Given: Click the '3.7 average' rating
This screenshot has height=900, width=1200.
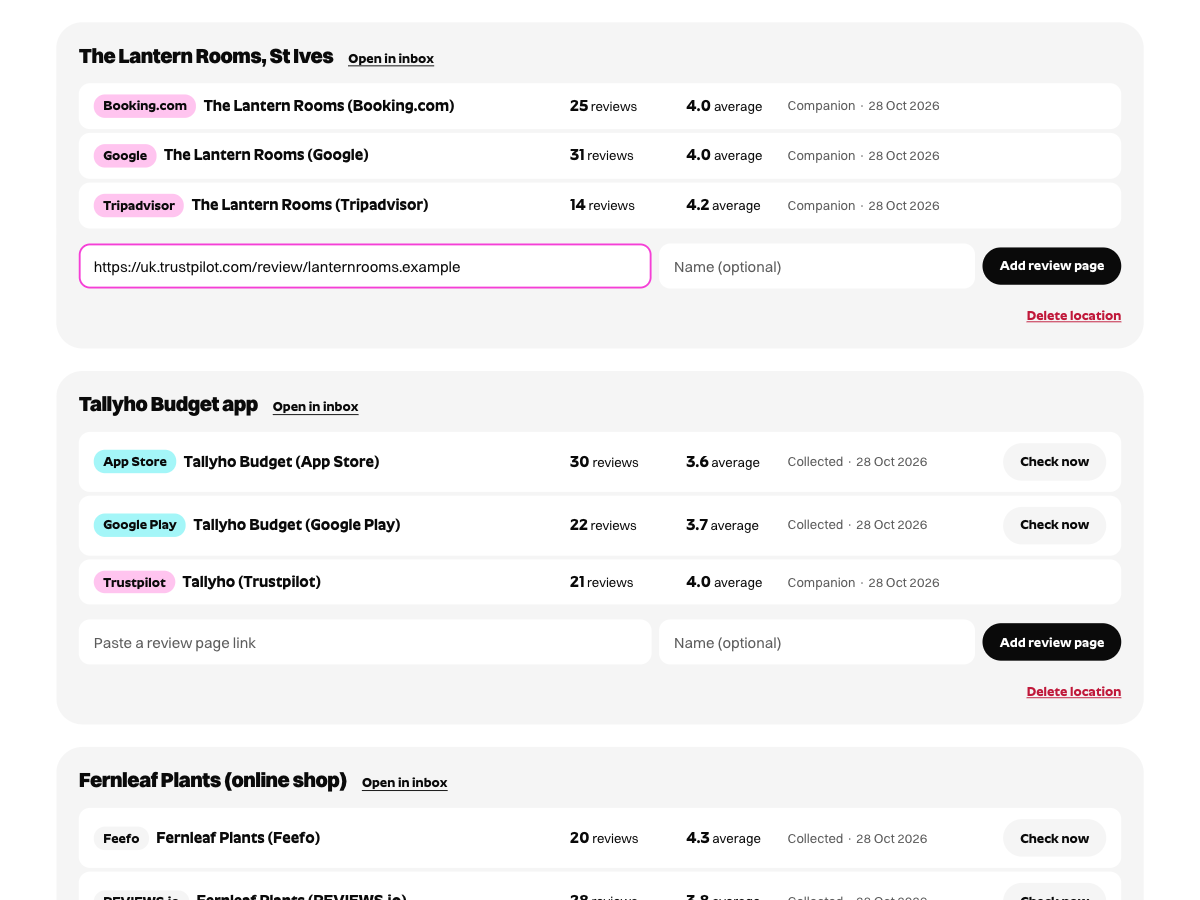Looking at the screenshot, I should [x=722, y=525].
